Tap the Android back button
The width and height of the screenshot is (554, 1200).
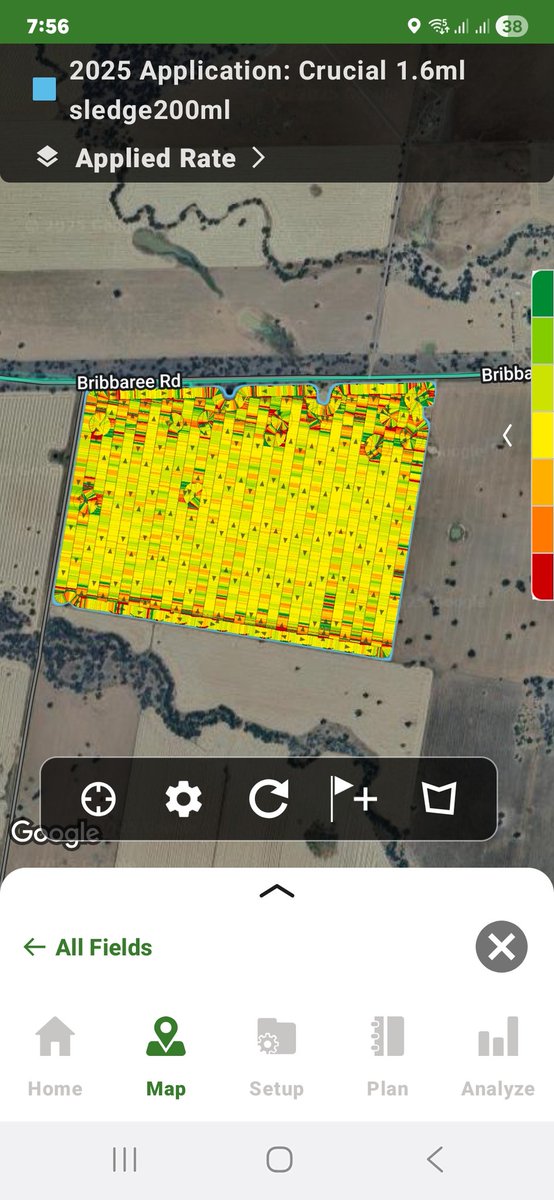435,1160
